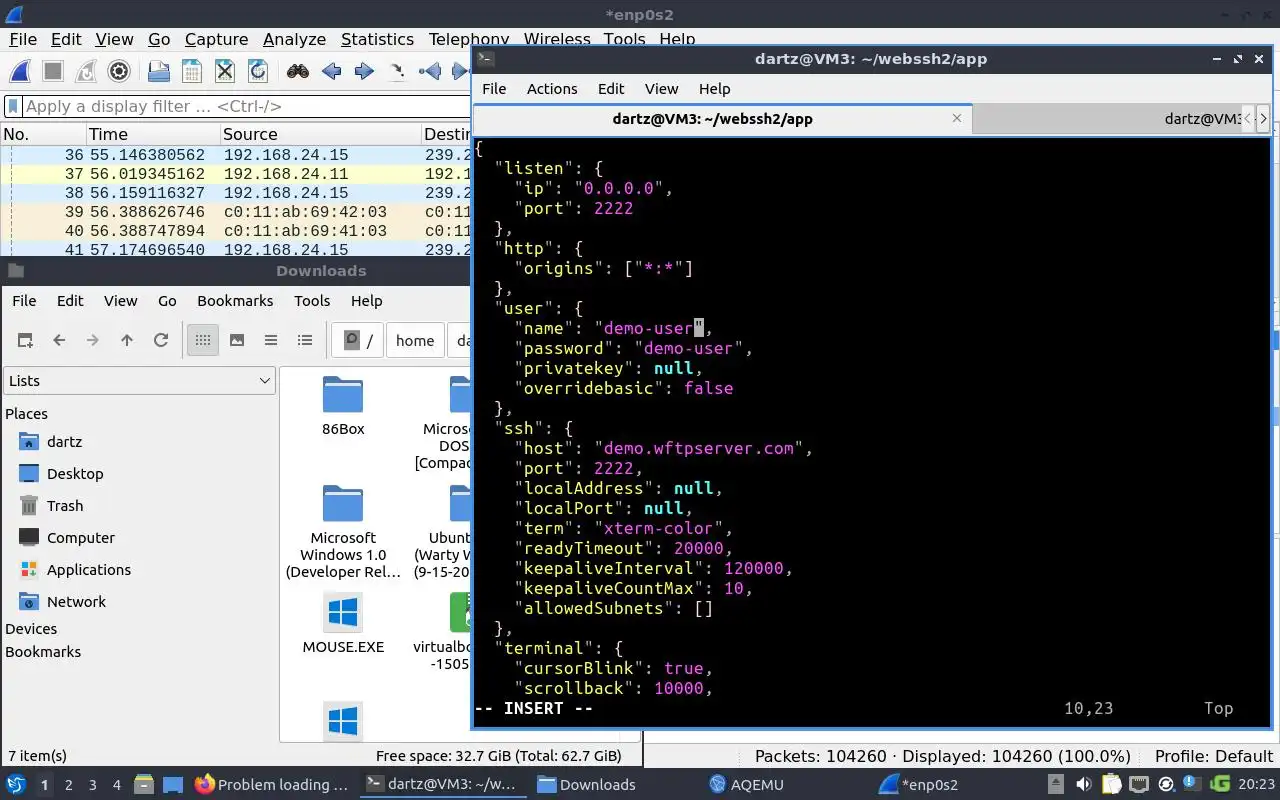Find a packet using the binoculars icon
This screenshot has height=800, width=1280.
297,71
